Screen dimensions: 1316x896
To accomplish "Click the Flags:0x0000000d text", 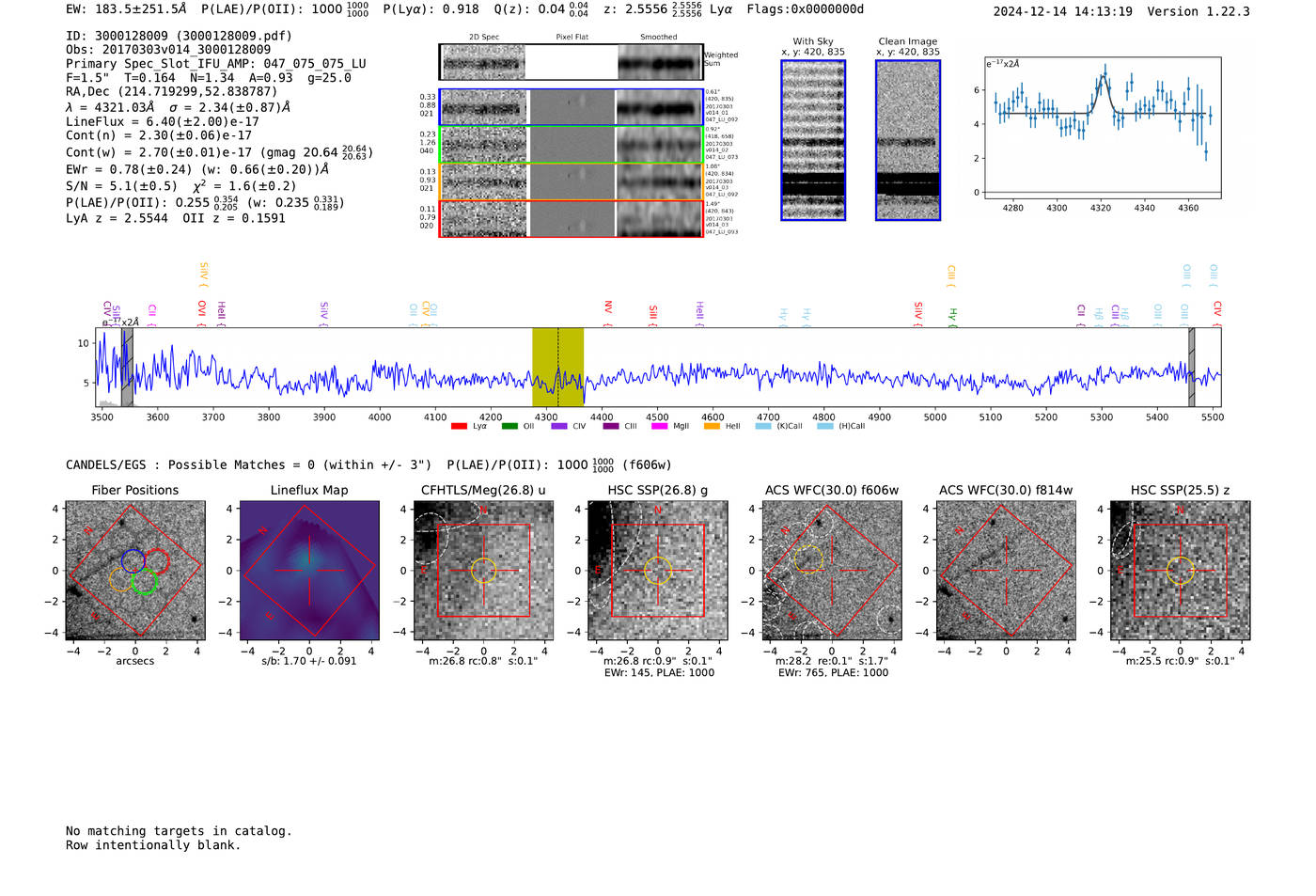I will coord(806,9).
